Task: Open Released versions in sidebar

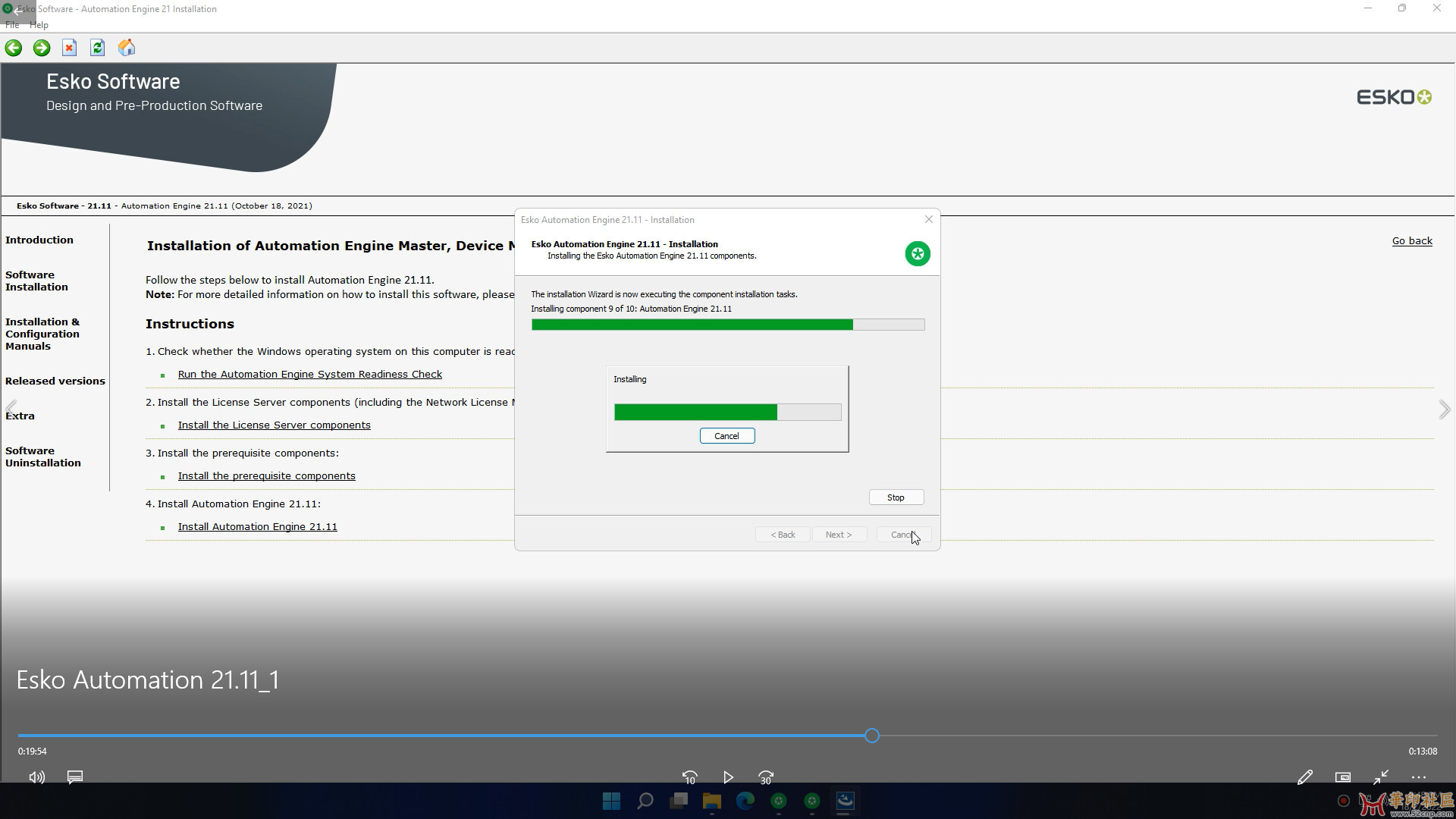Action: click(x=55, y=381)
